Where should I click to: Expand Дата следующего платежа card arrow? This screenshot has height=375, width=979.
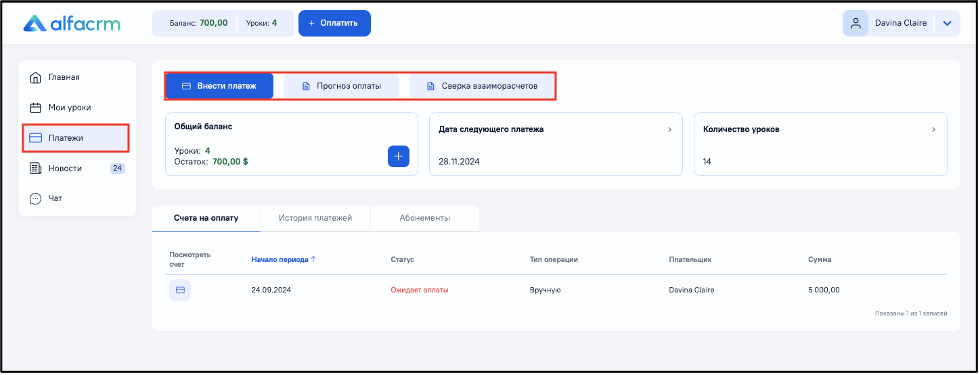[x=670, y=130]
